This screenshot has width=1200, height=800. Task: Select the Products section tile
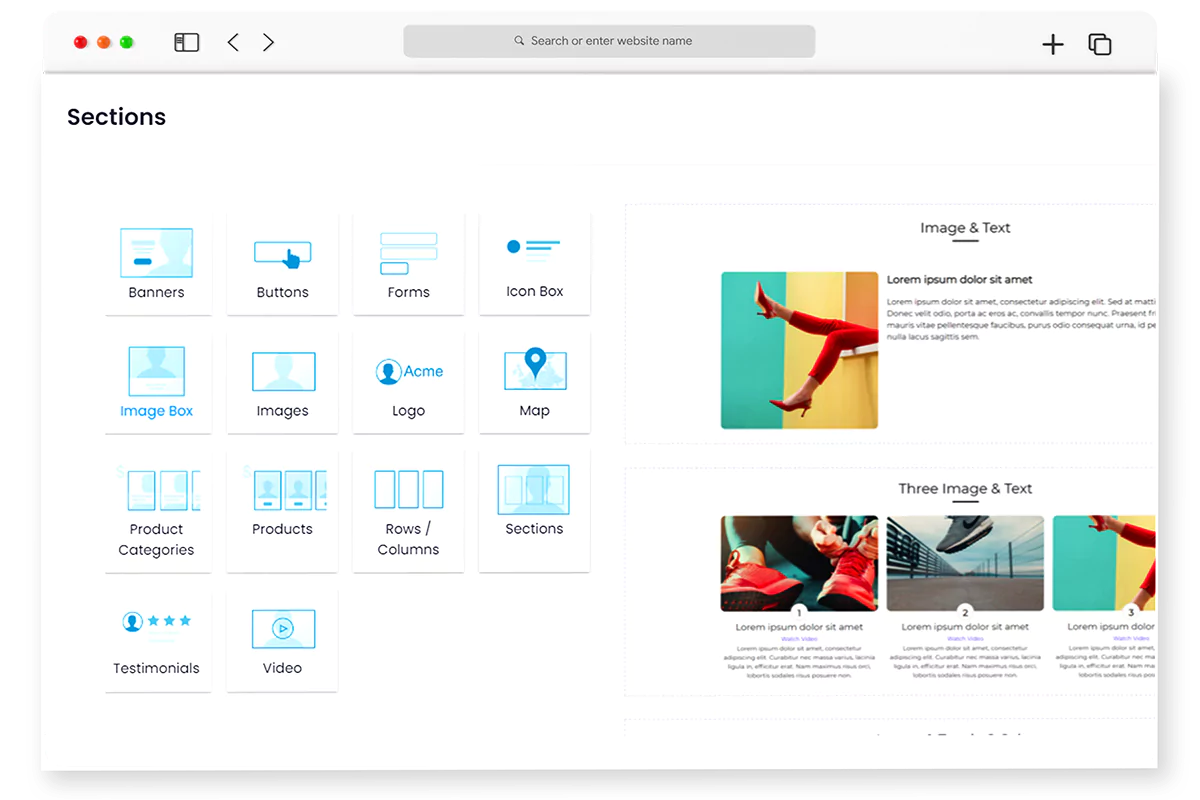click(282, 511)
